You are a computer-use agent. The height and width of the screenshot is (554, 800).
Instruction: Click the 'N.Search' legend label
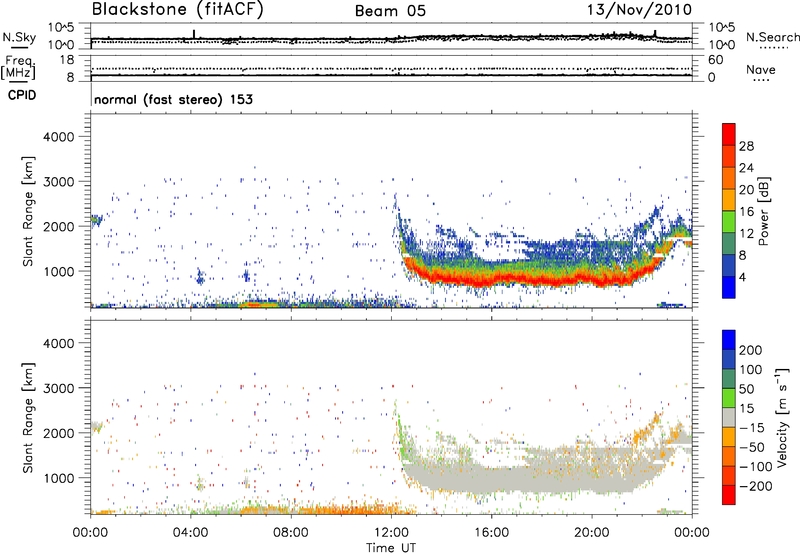(x=772, y=37)
